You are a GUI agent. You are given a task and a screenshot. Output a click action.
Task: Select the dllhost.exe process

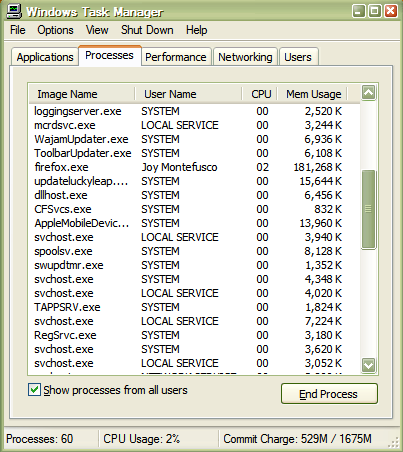point(194,195)
